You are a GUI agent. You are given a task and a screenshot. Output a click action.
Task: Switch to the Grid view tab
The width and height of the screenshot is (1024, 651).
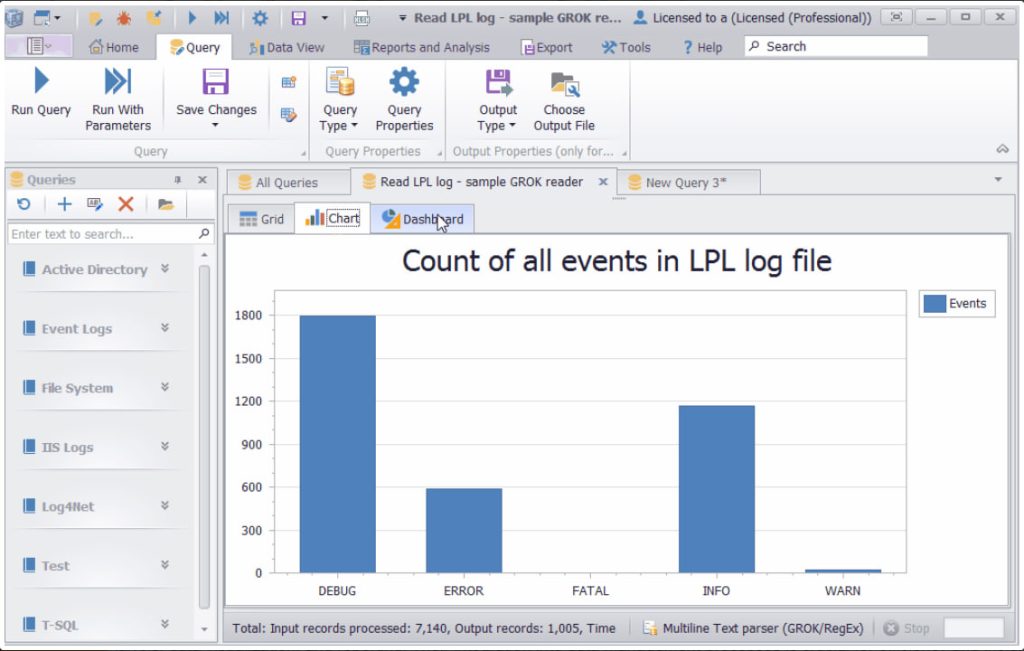pos(262,219)
